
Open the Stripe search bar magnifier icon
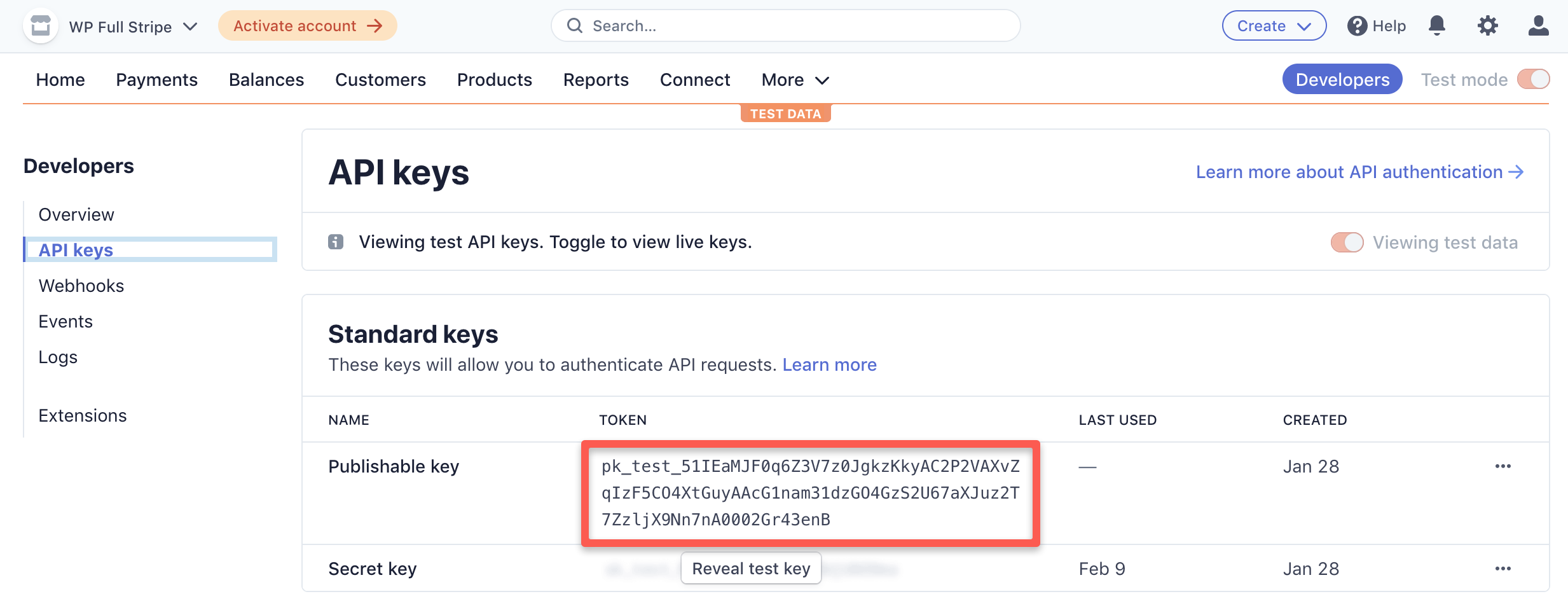[x=575, y=25]
